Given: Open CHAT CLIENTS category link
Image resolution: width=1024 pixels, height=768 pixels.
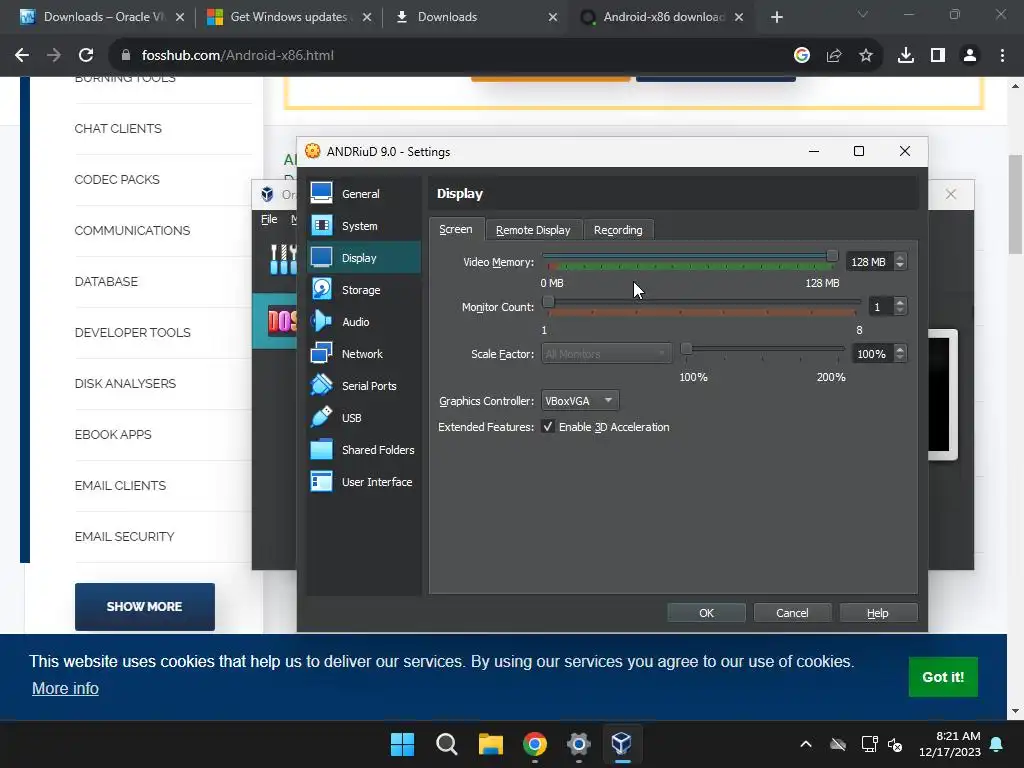Looking at the screenshot, I should 118,129.
